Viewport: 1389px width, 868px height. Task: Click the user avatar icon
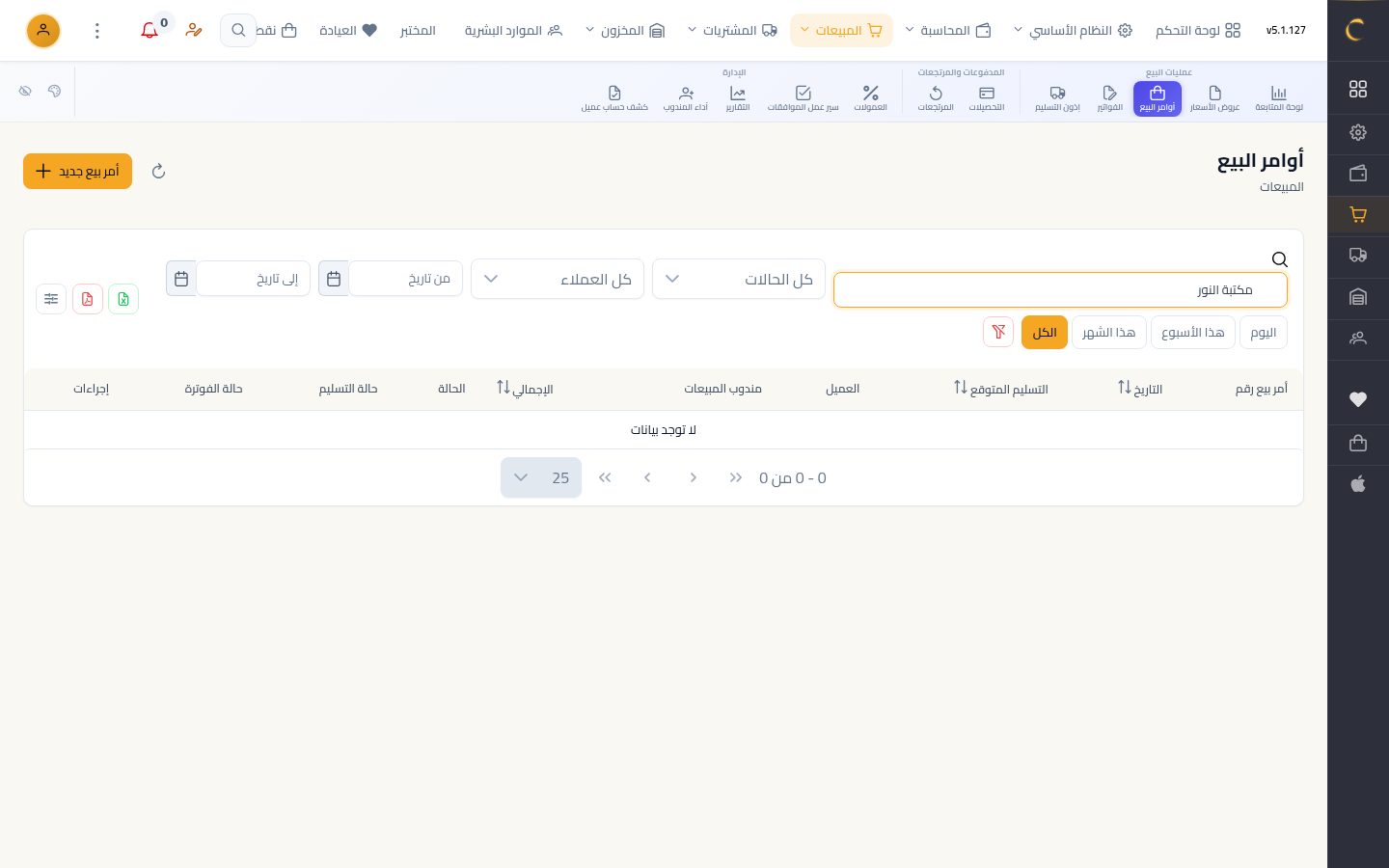click(43, 31)
